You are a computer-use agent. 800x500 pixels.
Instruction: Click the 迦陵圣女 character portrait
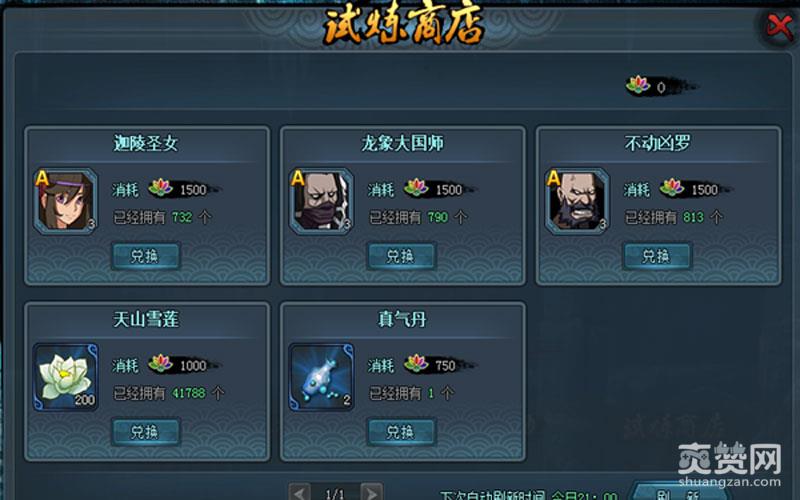click(x=65, y=202)
